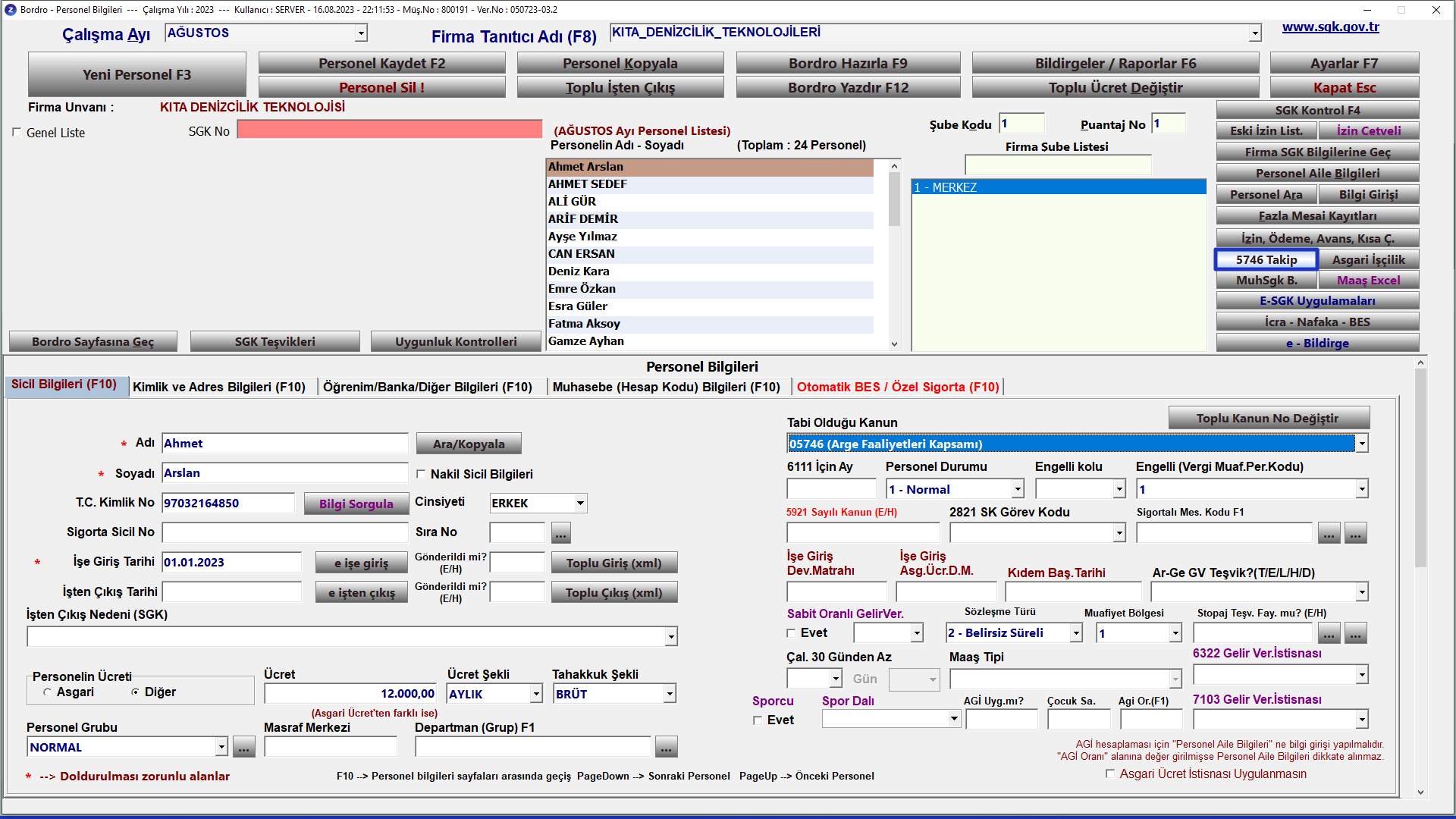This screenshot has width=1456, height=819.
Task: Switch to Kimlik ve Adres Bilgileri tab
Action: [x=219, y=387]
